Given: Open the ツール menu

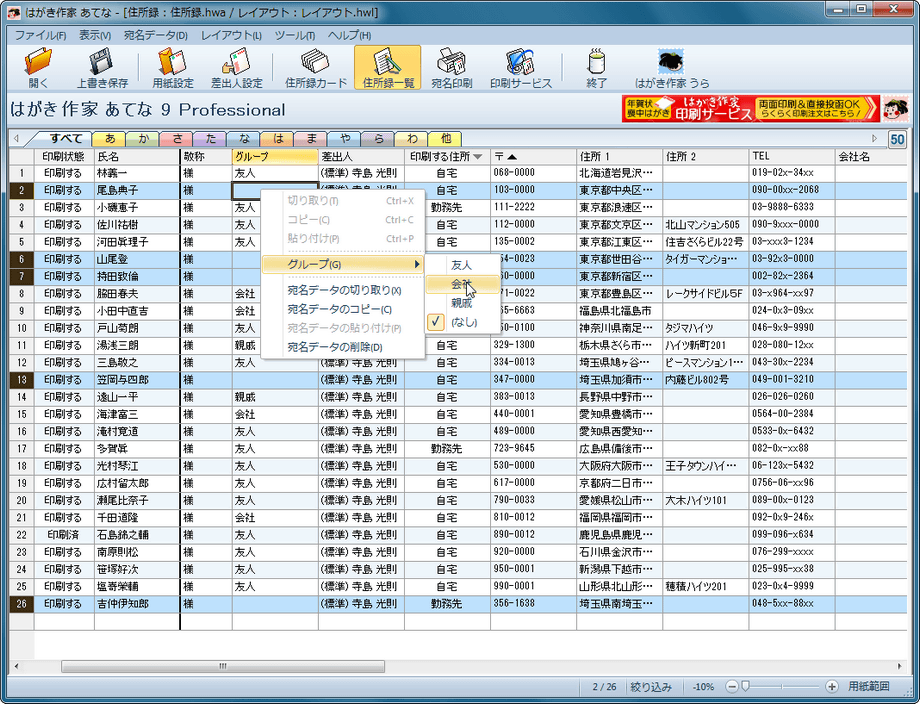Looking at the screenshot, I should coord(295,35).
